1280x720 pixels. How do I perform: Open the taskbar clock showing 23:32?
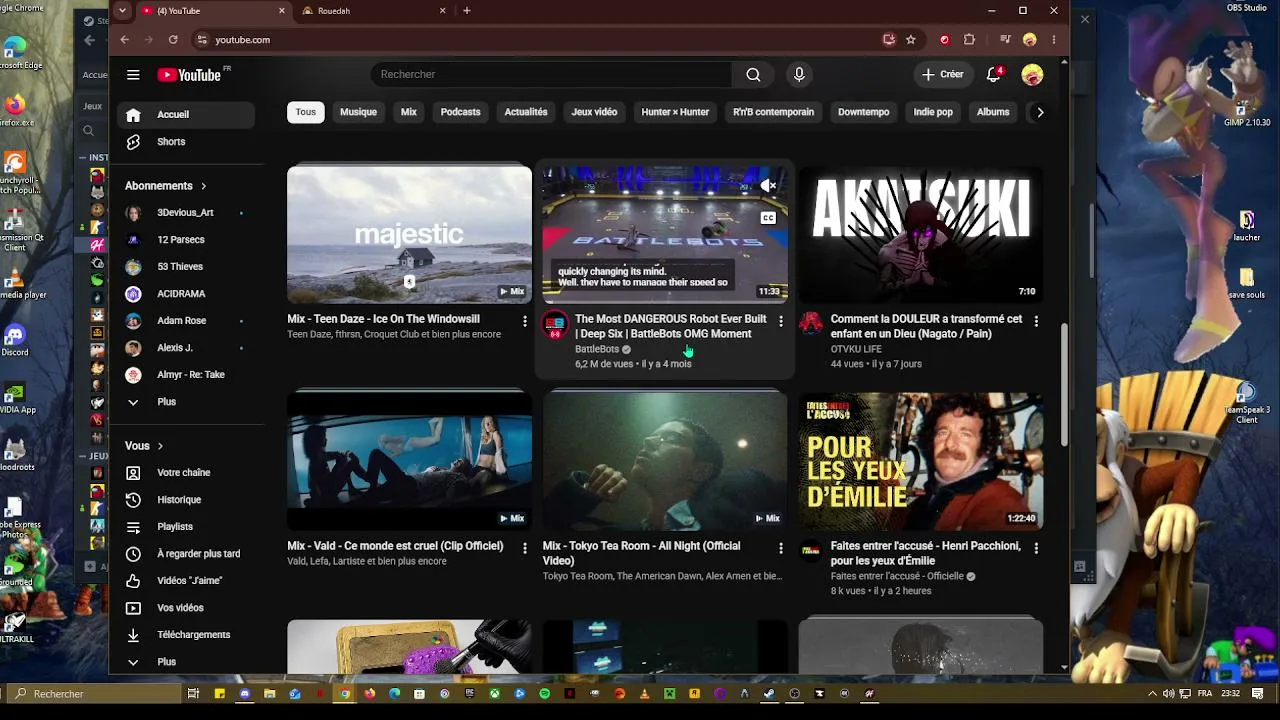tap(1230, 694)
